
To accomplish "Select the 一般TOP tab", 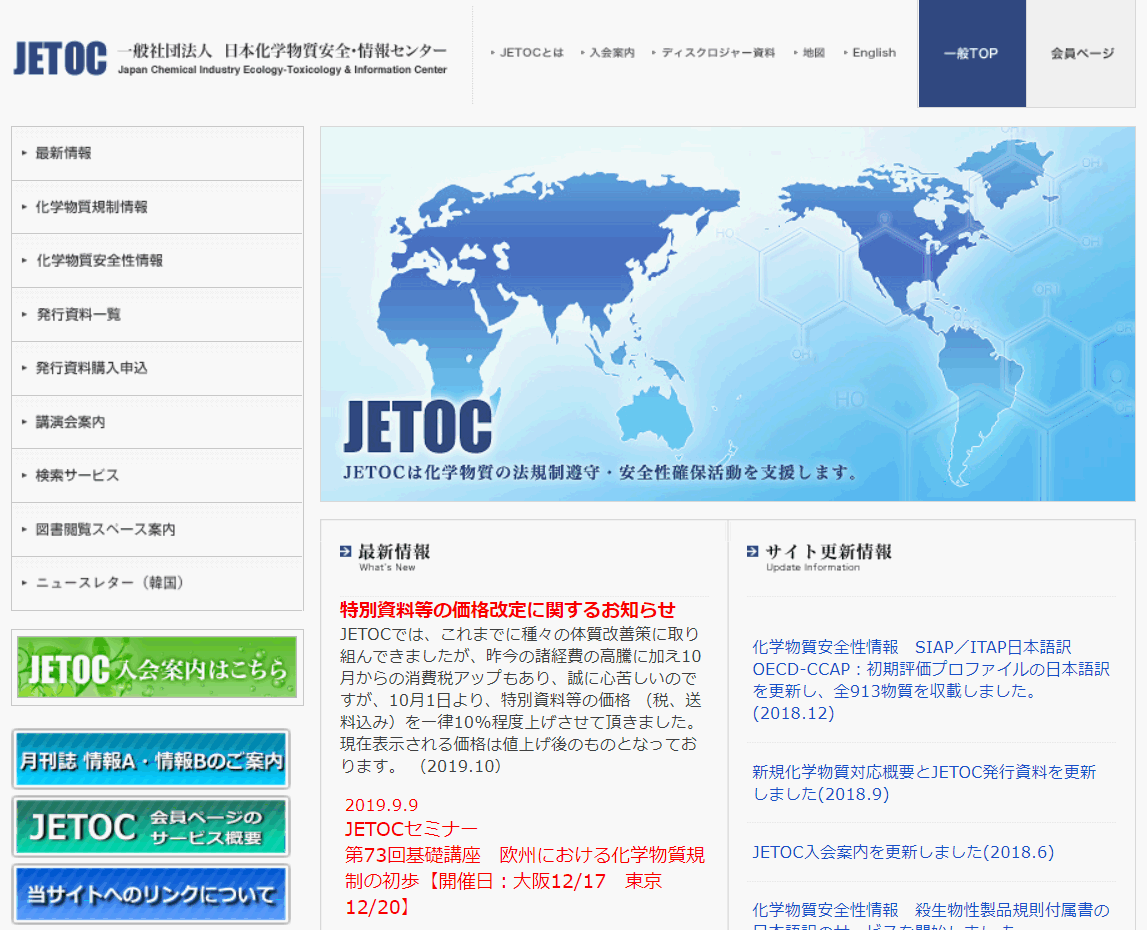I will (x=971, y=54).
